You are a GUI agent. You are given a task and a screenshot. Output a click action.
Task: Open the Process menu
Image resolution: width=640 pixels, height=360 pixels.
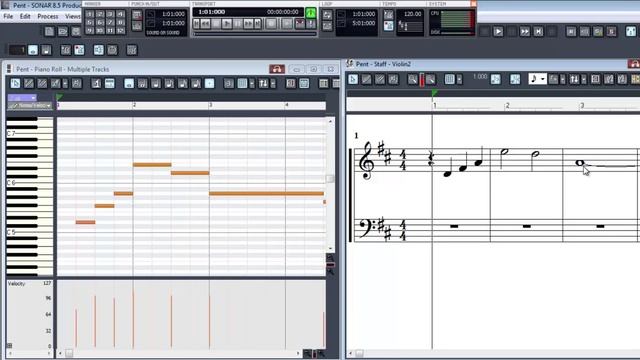[48, 16]
